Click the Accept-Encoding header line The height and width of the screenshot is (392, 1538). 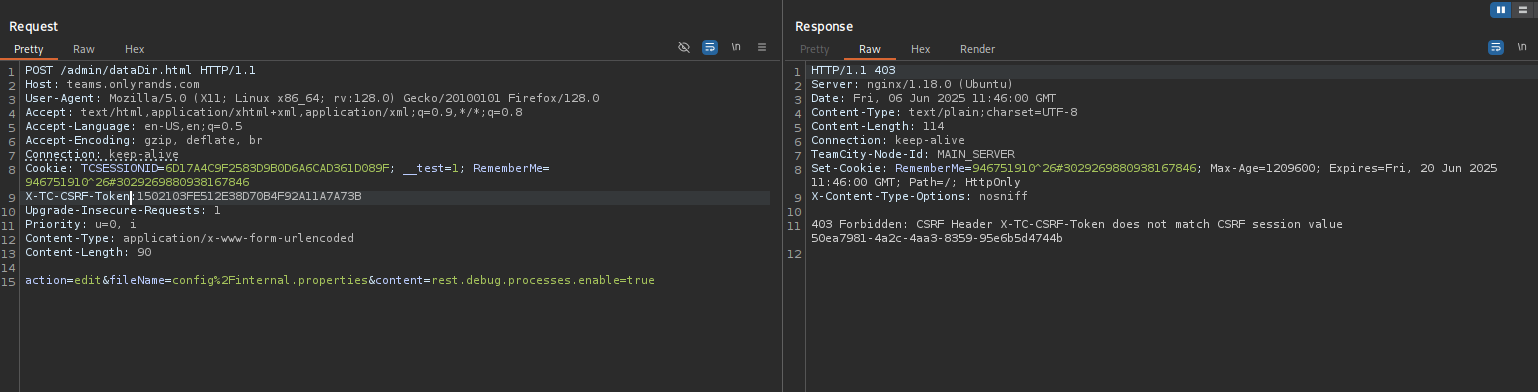[144, 140]
